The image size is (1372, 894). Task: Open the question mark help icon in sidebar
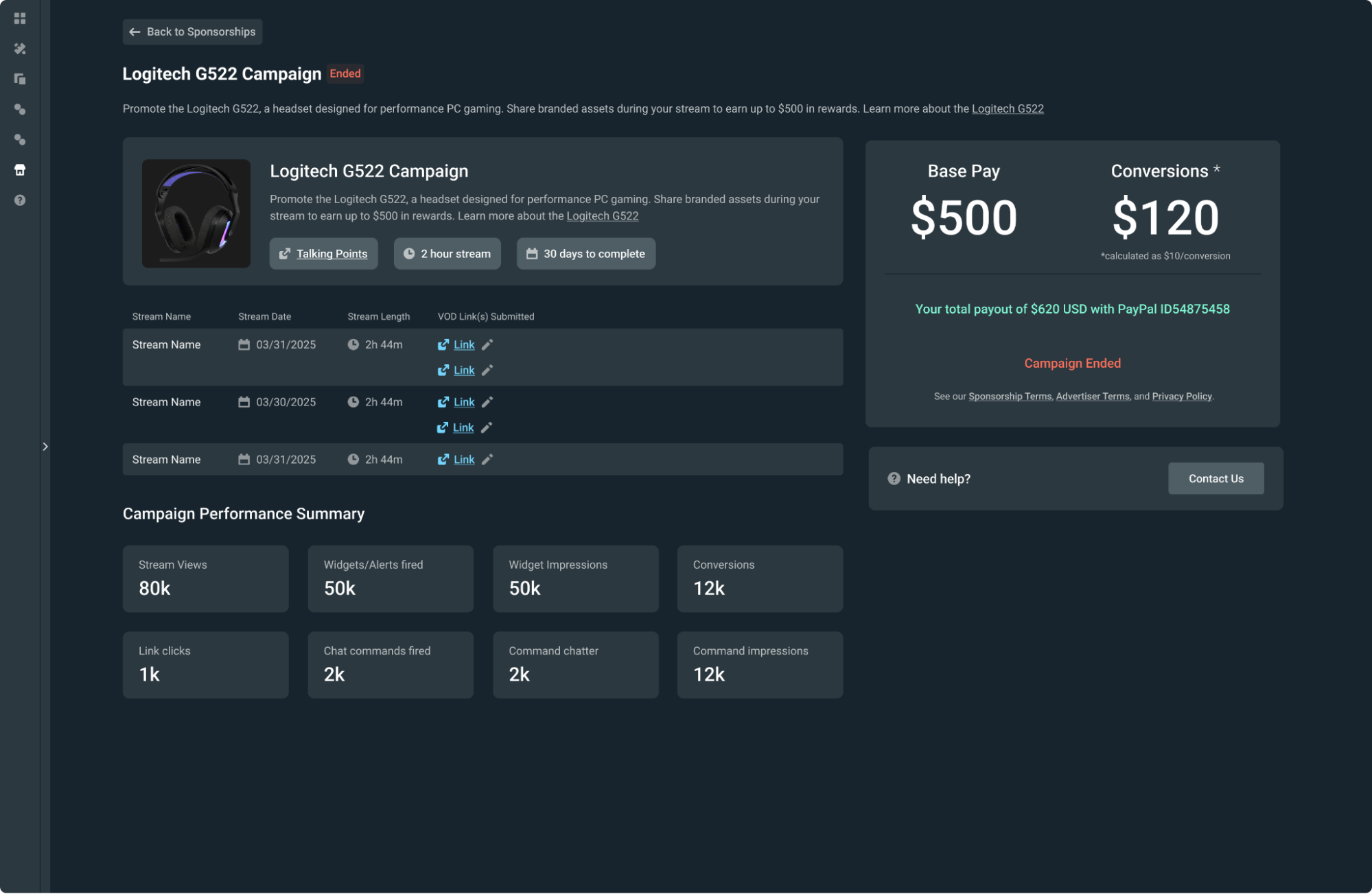click(x=20, y=200)
